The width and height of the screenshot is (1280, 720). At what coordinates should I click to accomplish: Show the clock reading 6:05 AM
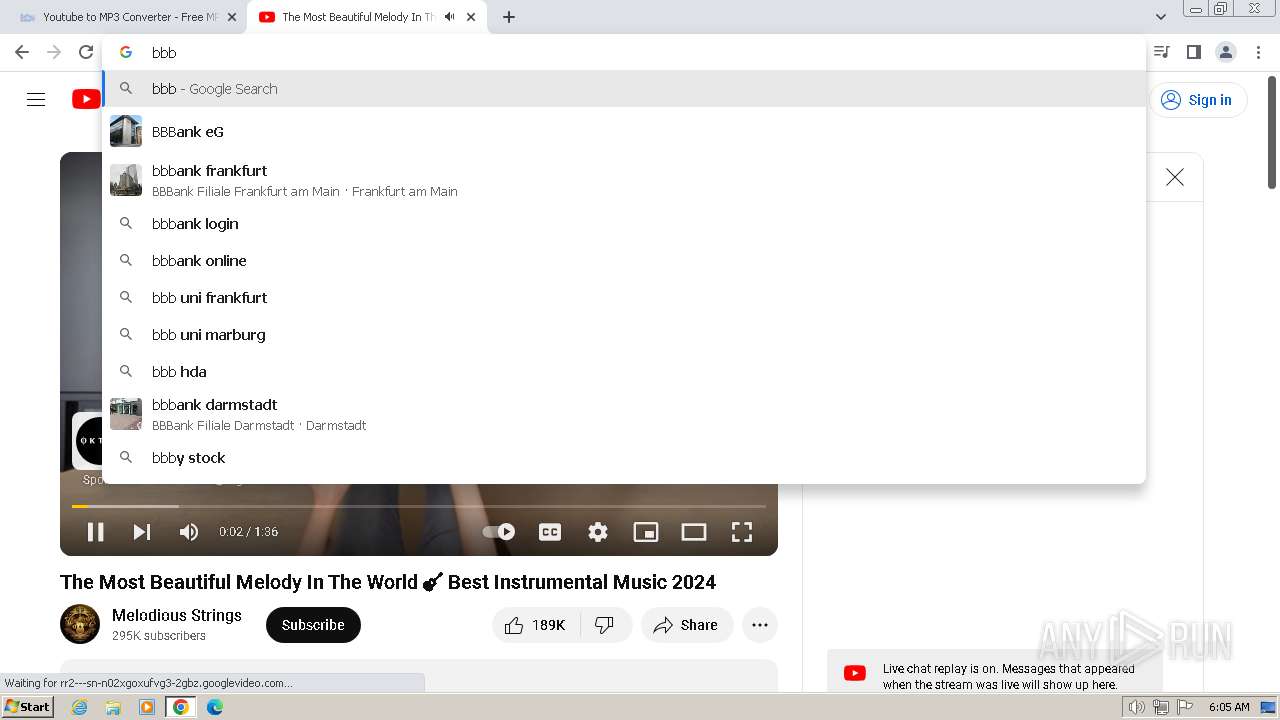(1229, 707)
